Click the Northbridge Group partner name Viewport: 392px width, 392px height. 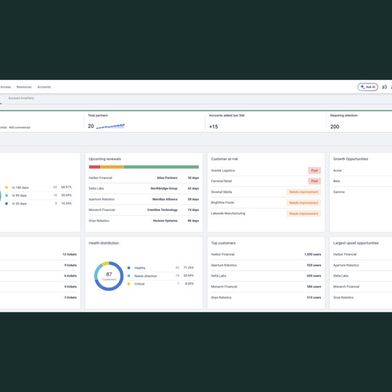coord(164,189)
